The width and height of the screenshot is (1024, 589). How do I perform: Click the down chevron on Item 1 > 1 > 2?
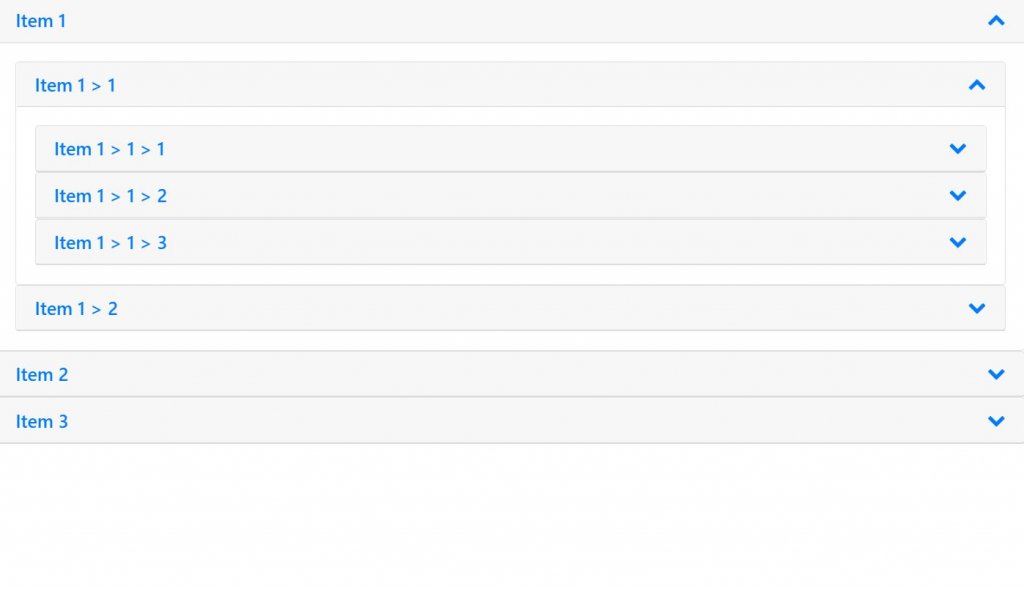click(x=957, y=195)
